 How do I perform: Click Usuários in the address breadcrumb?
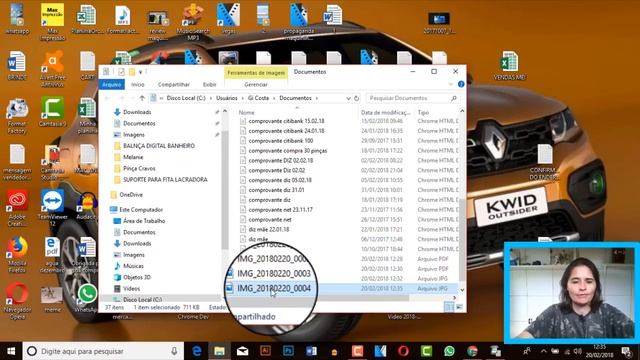[227, 98]
